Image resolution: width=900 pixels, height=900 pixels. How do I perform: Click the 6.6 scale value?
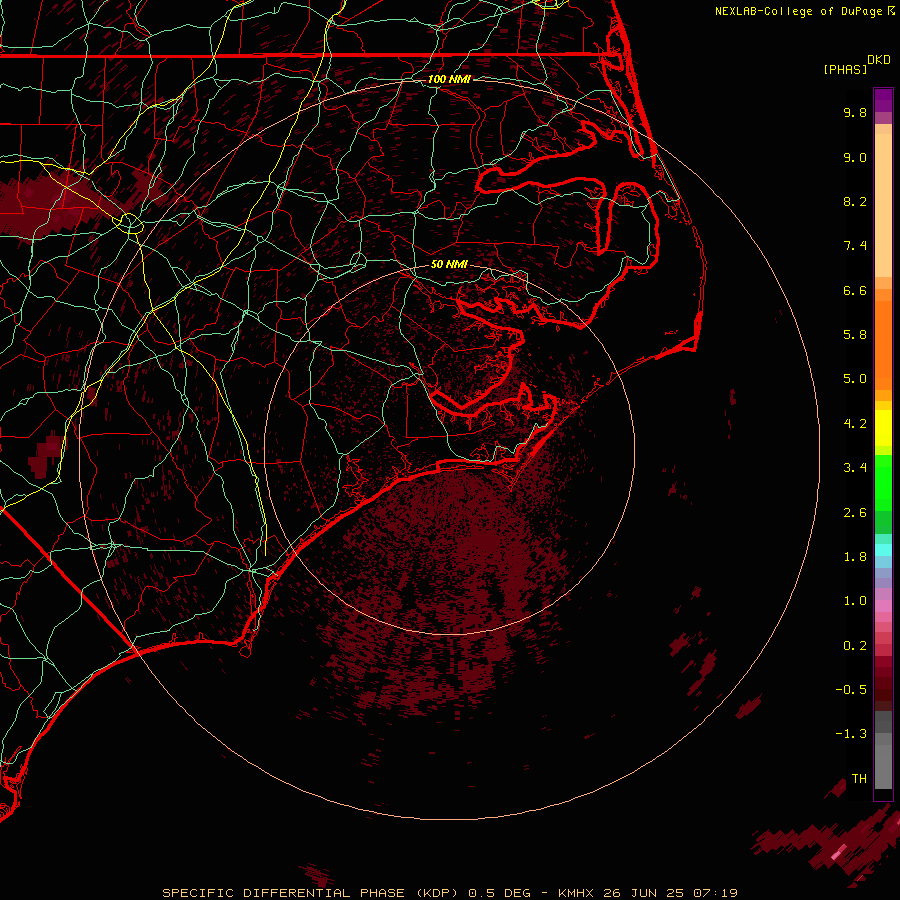pos(855,290)
